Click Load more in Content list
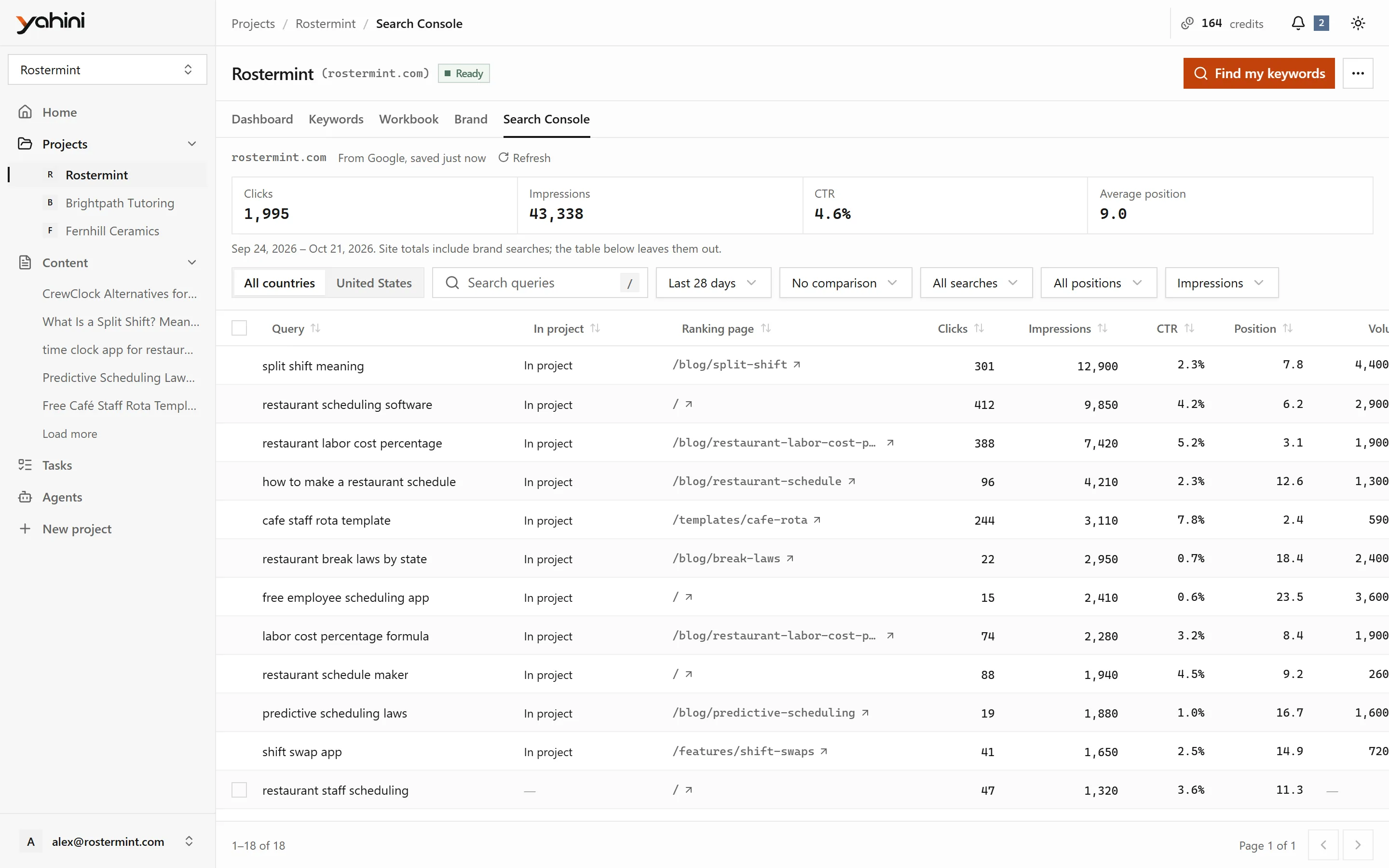 [69, 434]
